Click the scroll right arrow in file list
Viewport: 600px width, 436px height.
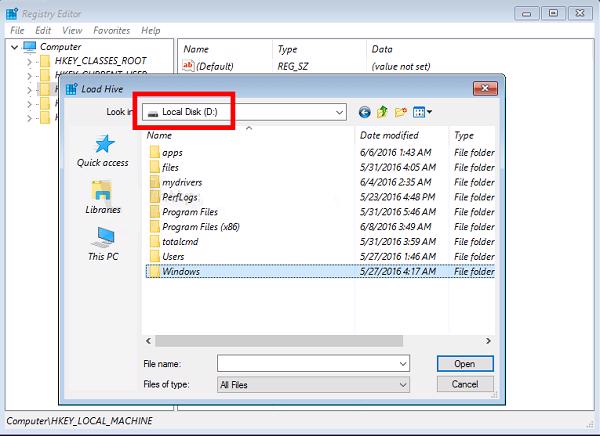pyautogui.click(x=488, y=341)
